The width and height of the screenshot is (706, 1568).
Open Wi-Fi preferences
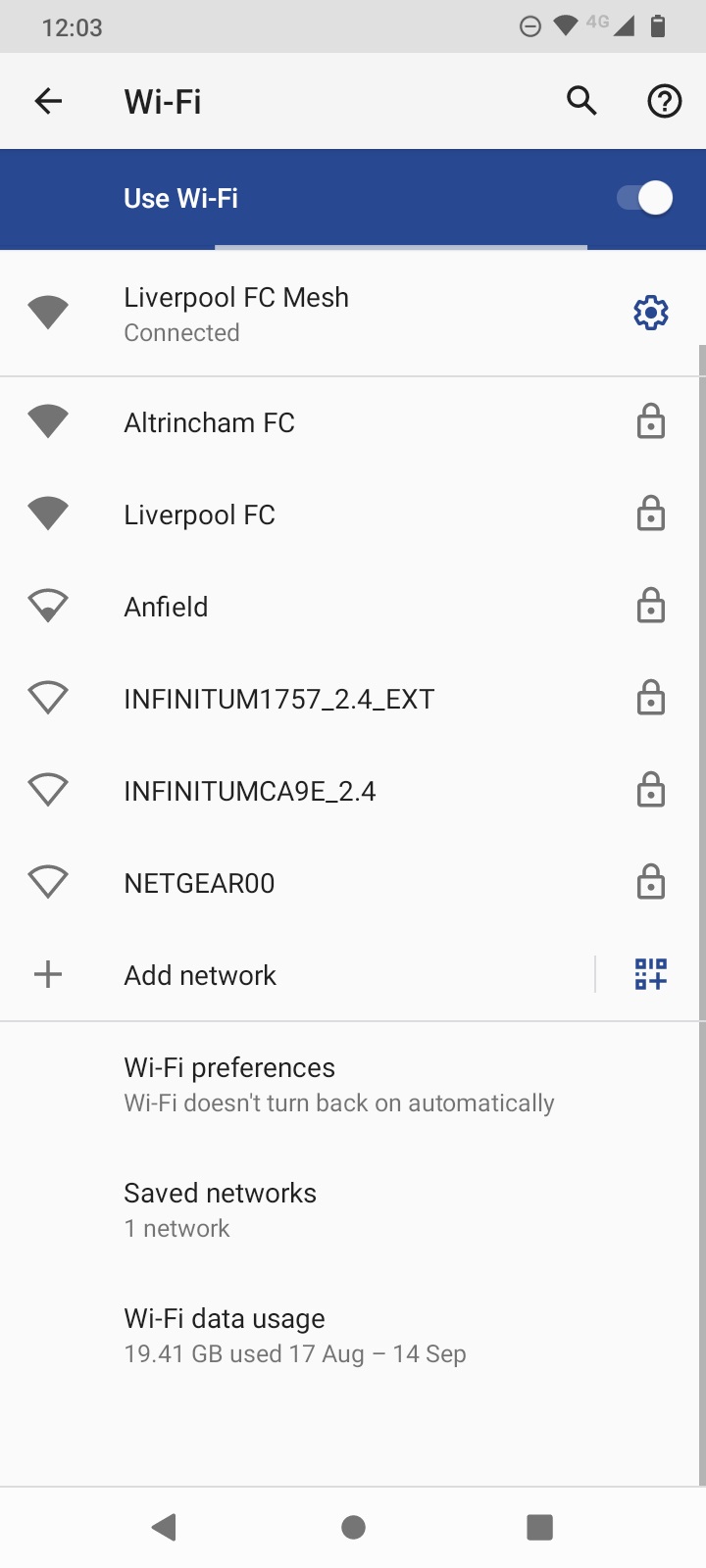(353, 1085)
